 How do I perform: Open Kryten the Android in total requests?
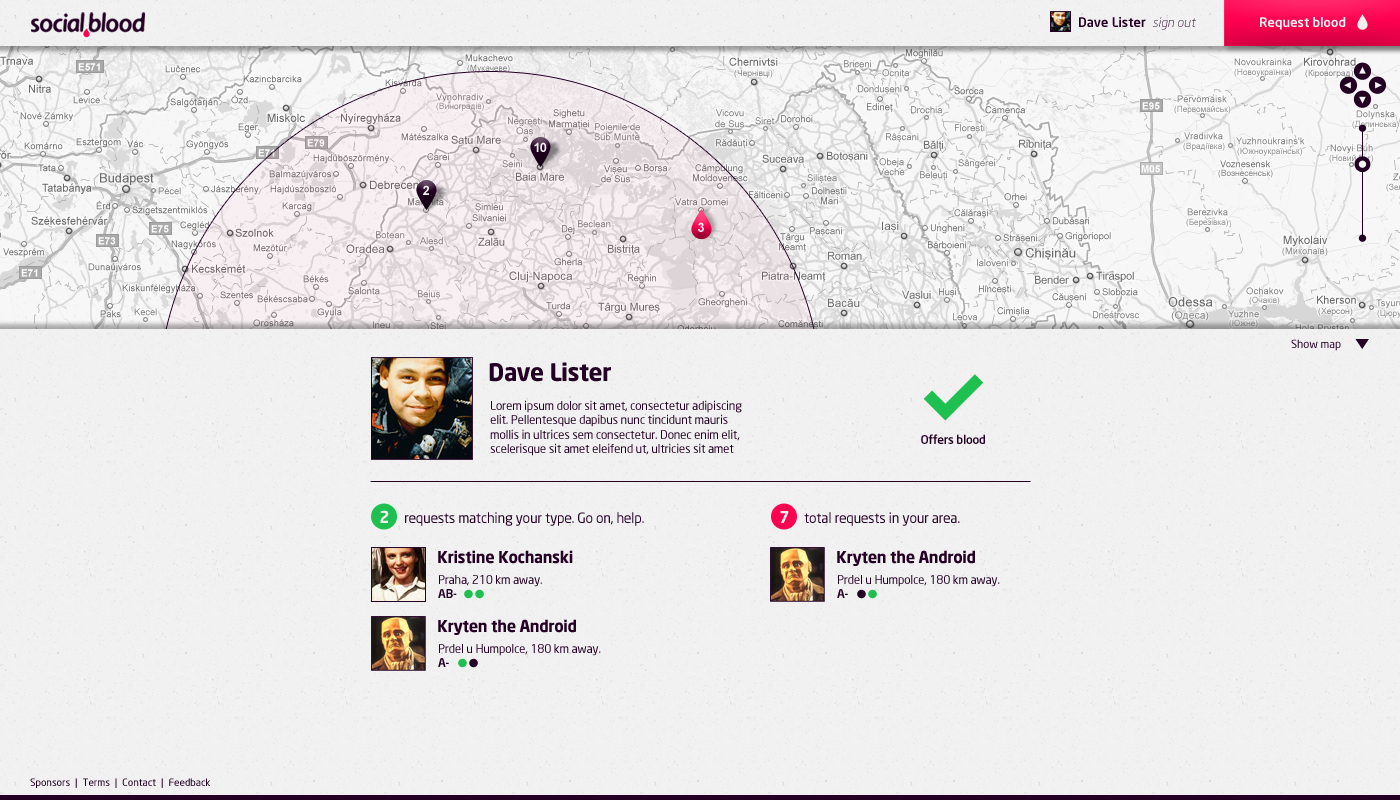pos(906,557)
